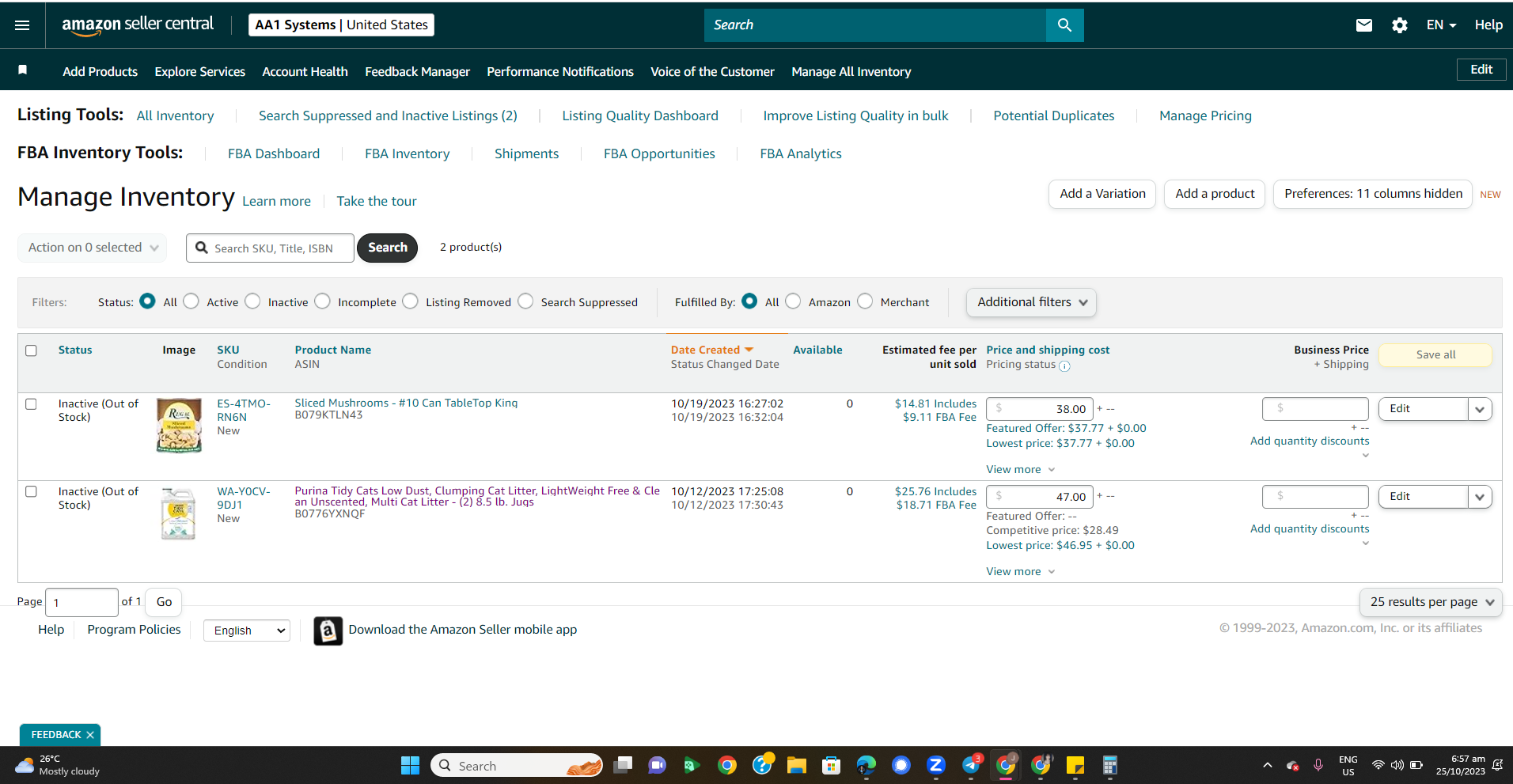Open the settings gear icon

pos(1399,25)
